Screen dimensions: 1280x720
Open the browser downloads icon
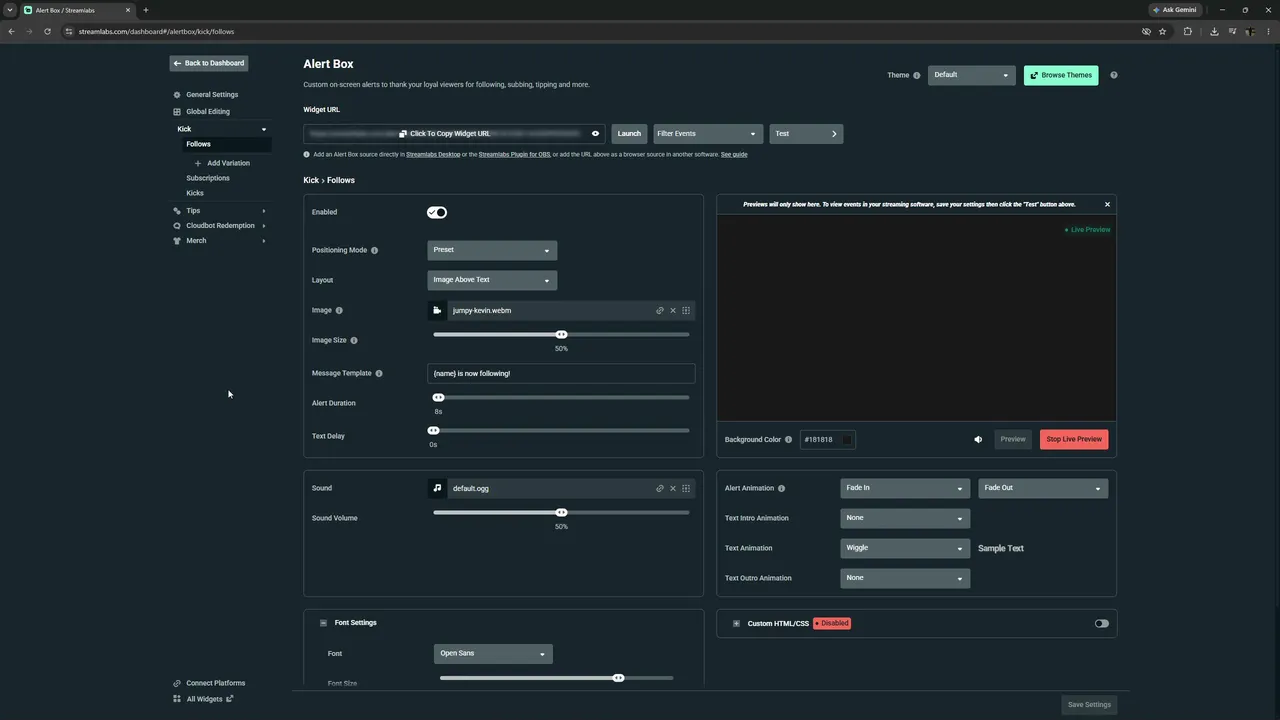tap(1214, 31)
